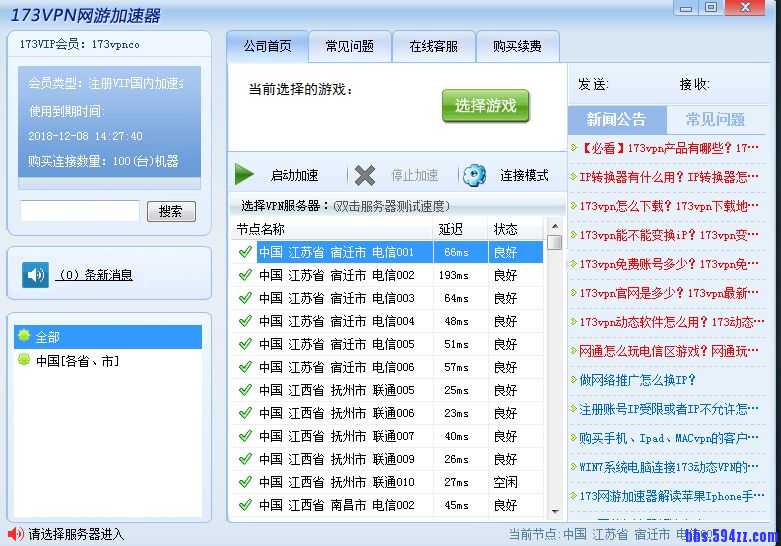This screenshot has height=546, width=781.
Task: Select 193ms delay cell of 电信002
Action: click(461, 275)
